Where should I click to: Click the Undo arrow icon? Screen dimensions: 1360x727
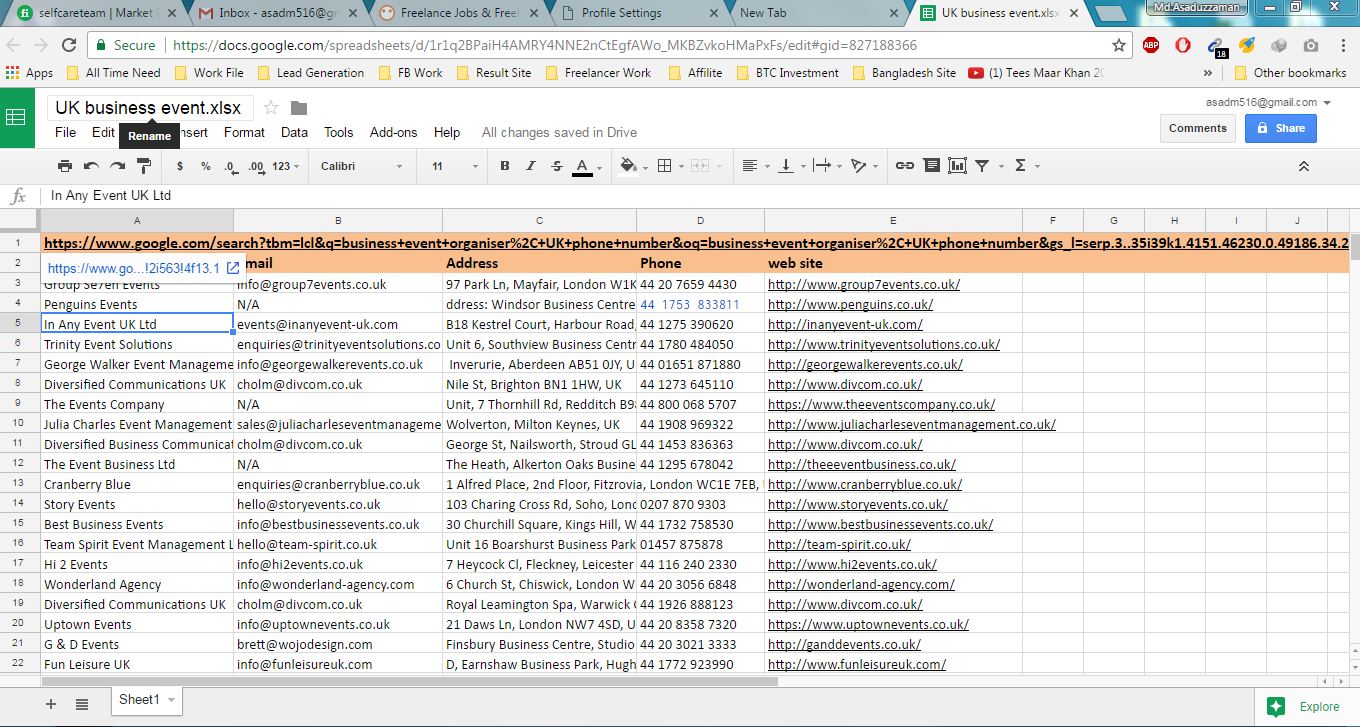click(91, 166)
